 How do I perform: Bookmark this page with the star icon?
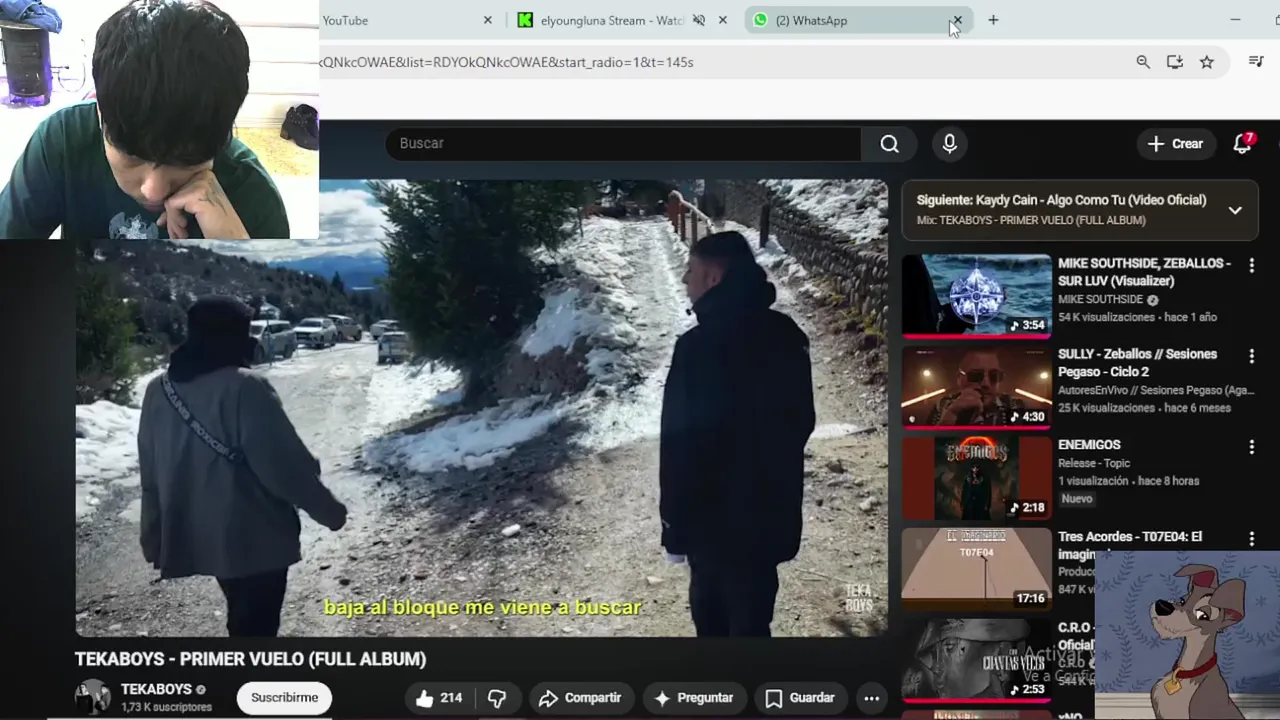click(1207, 62)
